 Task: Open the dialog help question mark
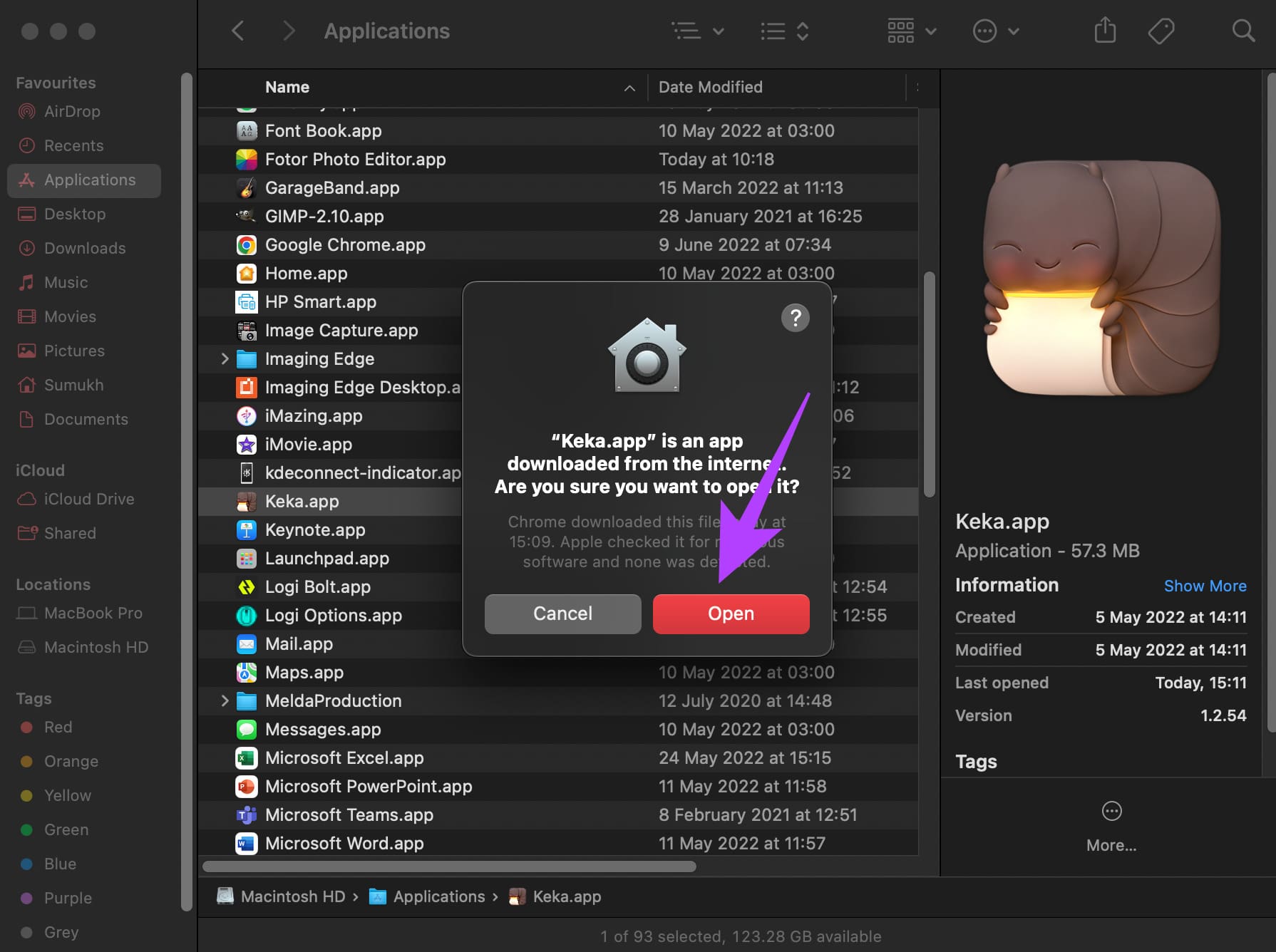click(x=796, y=318)
